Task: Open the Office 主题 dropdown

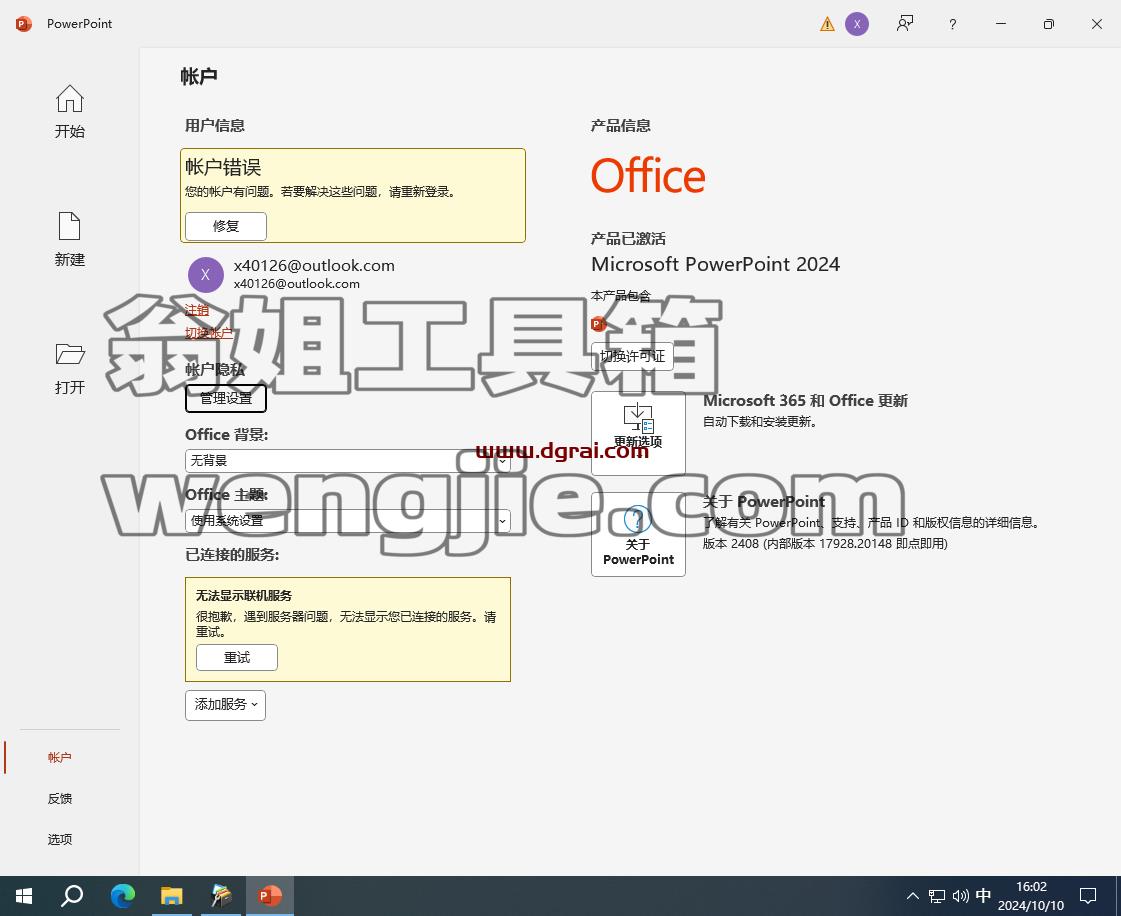Action: (x=347, y=521)
